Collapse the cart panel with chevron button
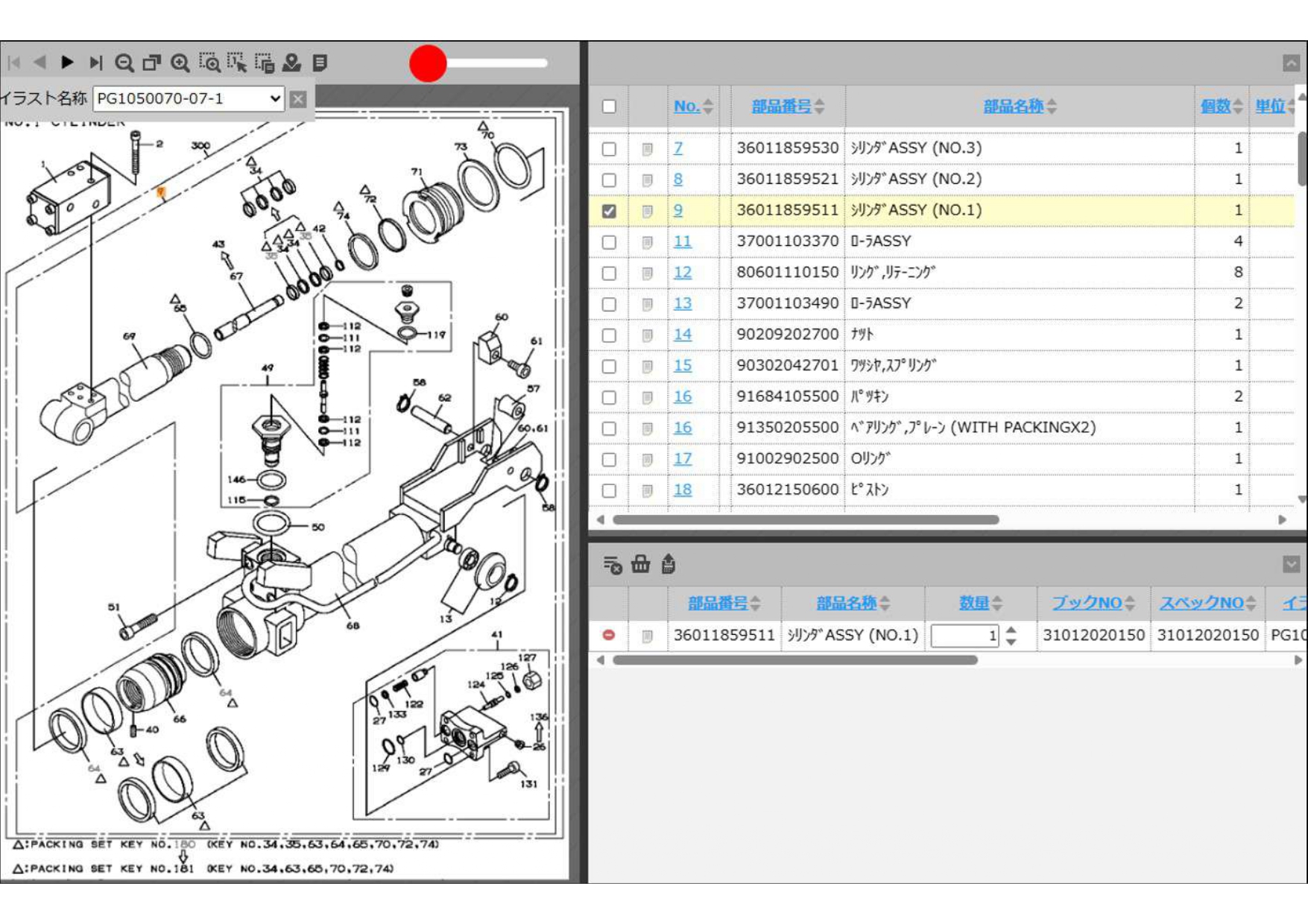The width and height of the screenshot is (1308, 924). click(1291, 564)
